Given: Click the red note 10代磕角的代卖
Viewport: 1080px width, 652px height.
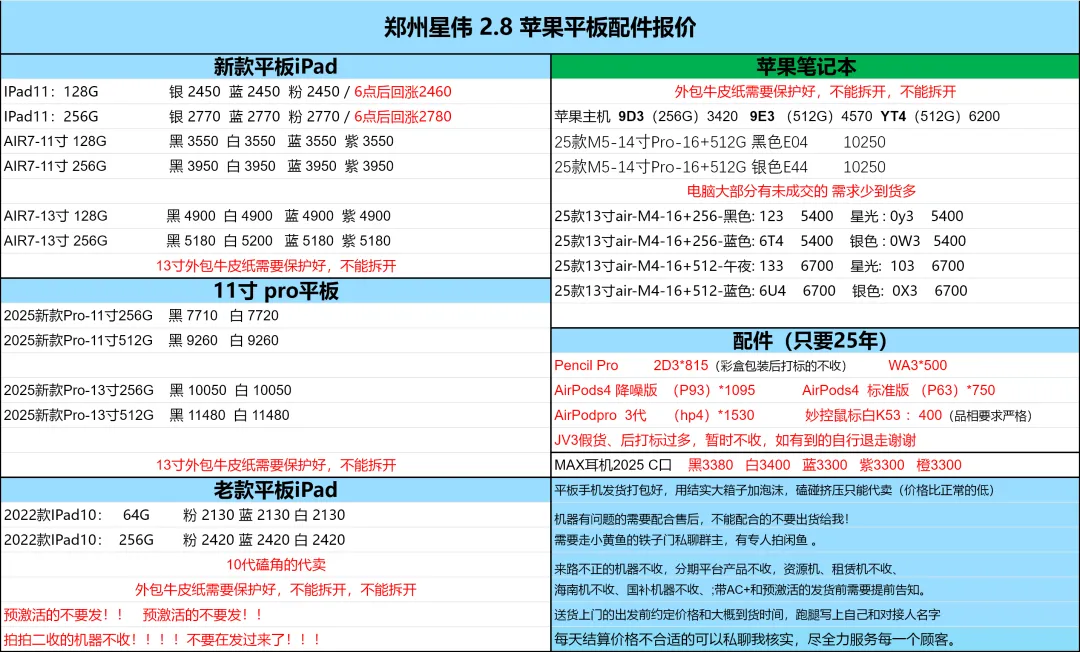Looking at the screenshot, I should [276, 565].
